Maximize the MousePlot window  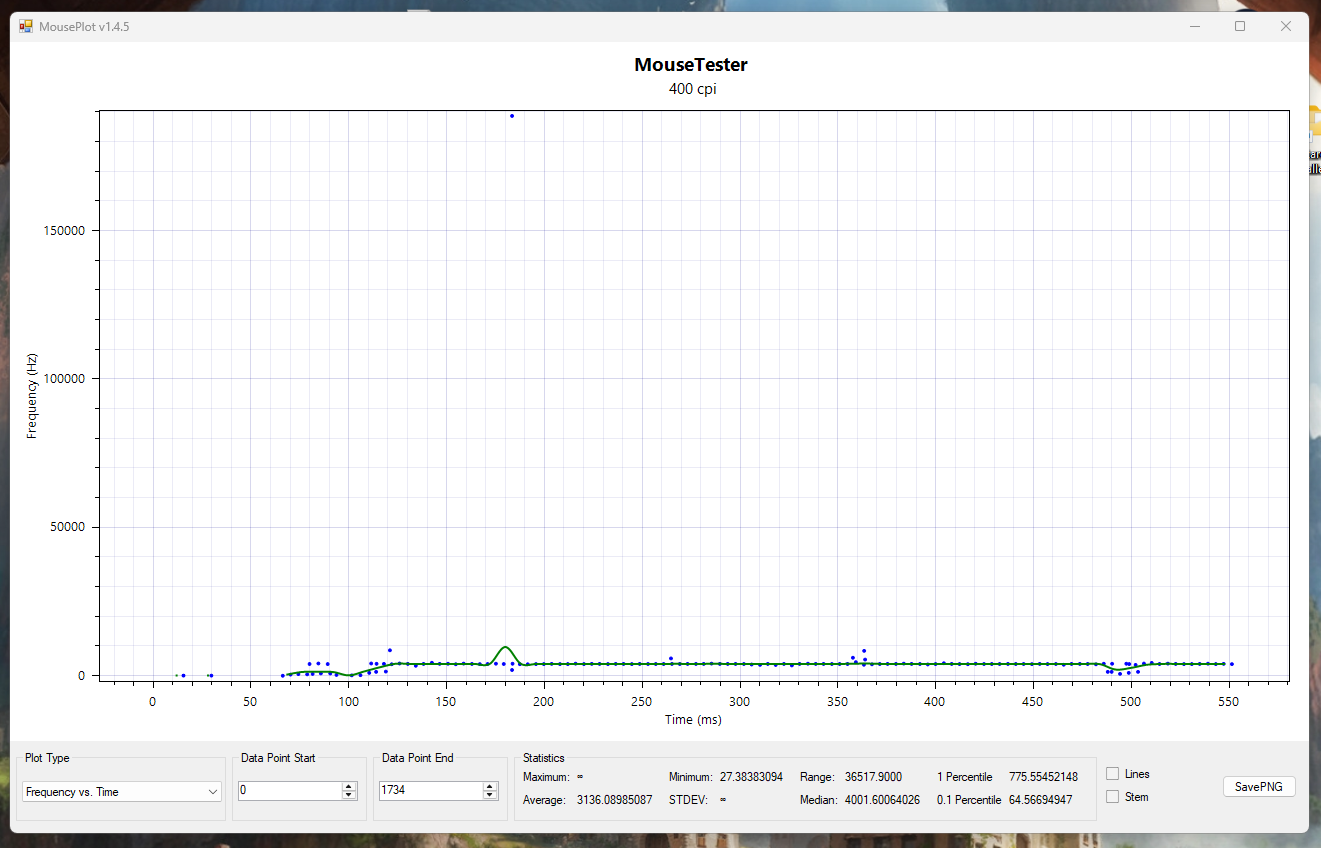(x=1240, y=26)
